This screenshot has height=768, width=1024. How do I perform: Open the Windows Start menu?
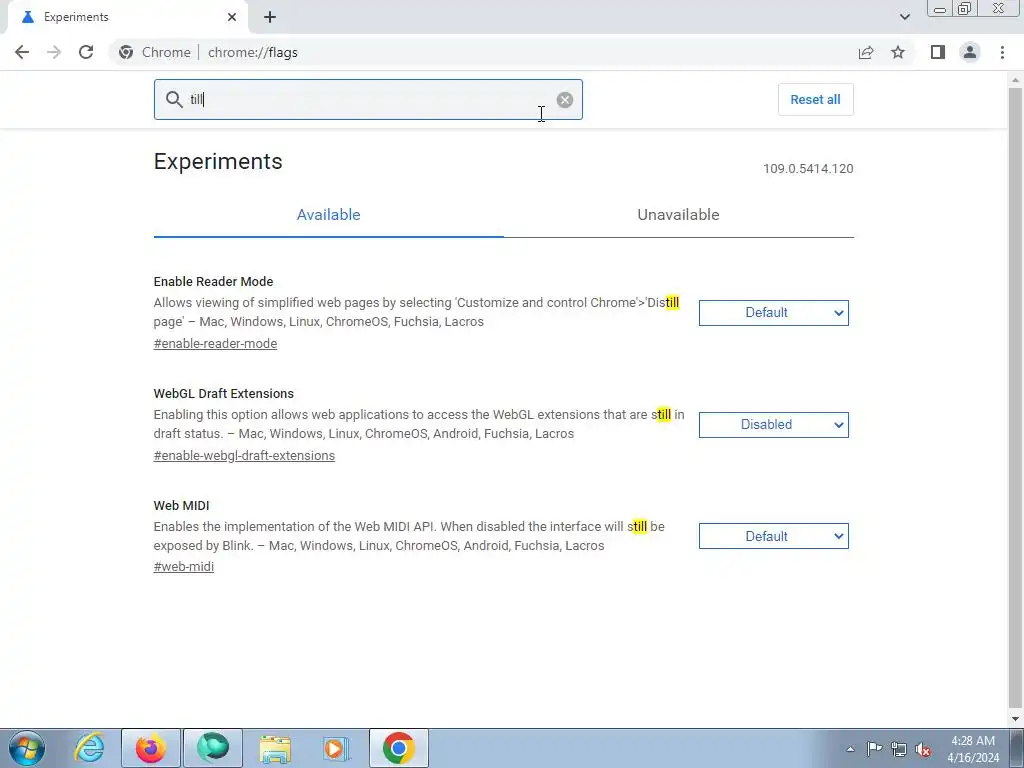click(x=27, y=748)
